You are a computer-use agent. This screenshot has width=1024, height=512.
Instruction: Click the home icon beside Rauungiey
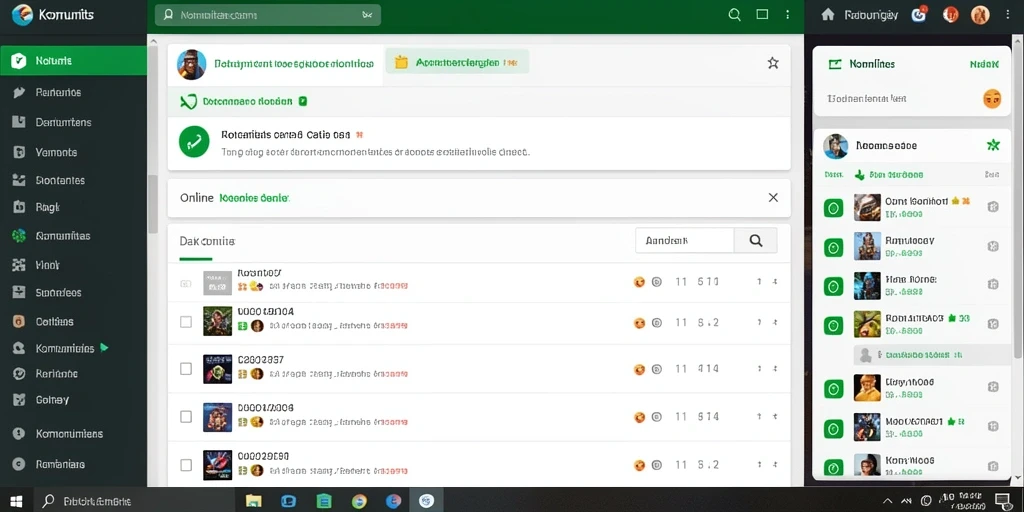coord(827,14)
